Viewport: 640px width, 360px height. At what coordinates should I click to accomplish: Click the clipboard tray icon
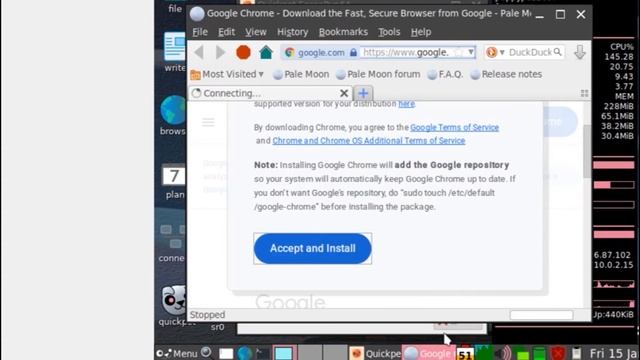coord(576,353)
